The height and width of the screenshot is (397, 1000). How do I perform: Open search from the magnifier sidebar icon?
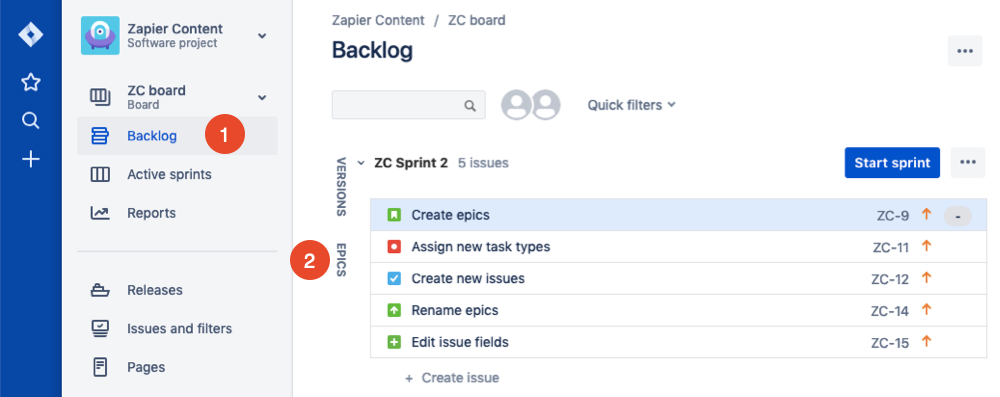tap(31, 120)
